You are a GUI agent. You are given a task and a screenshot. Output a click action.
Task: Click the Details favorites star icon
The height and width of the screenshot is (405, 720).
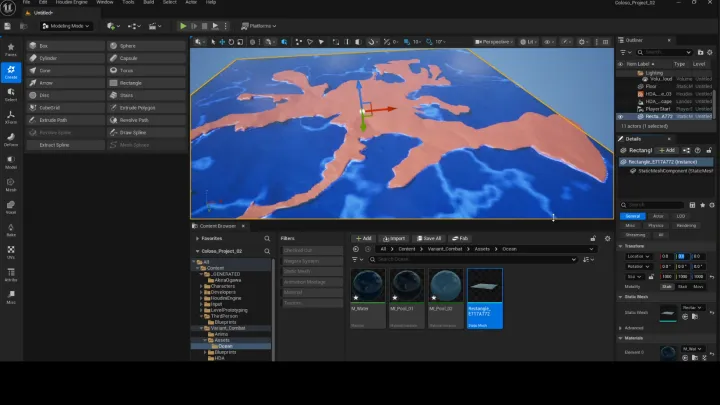point(703,205)
